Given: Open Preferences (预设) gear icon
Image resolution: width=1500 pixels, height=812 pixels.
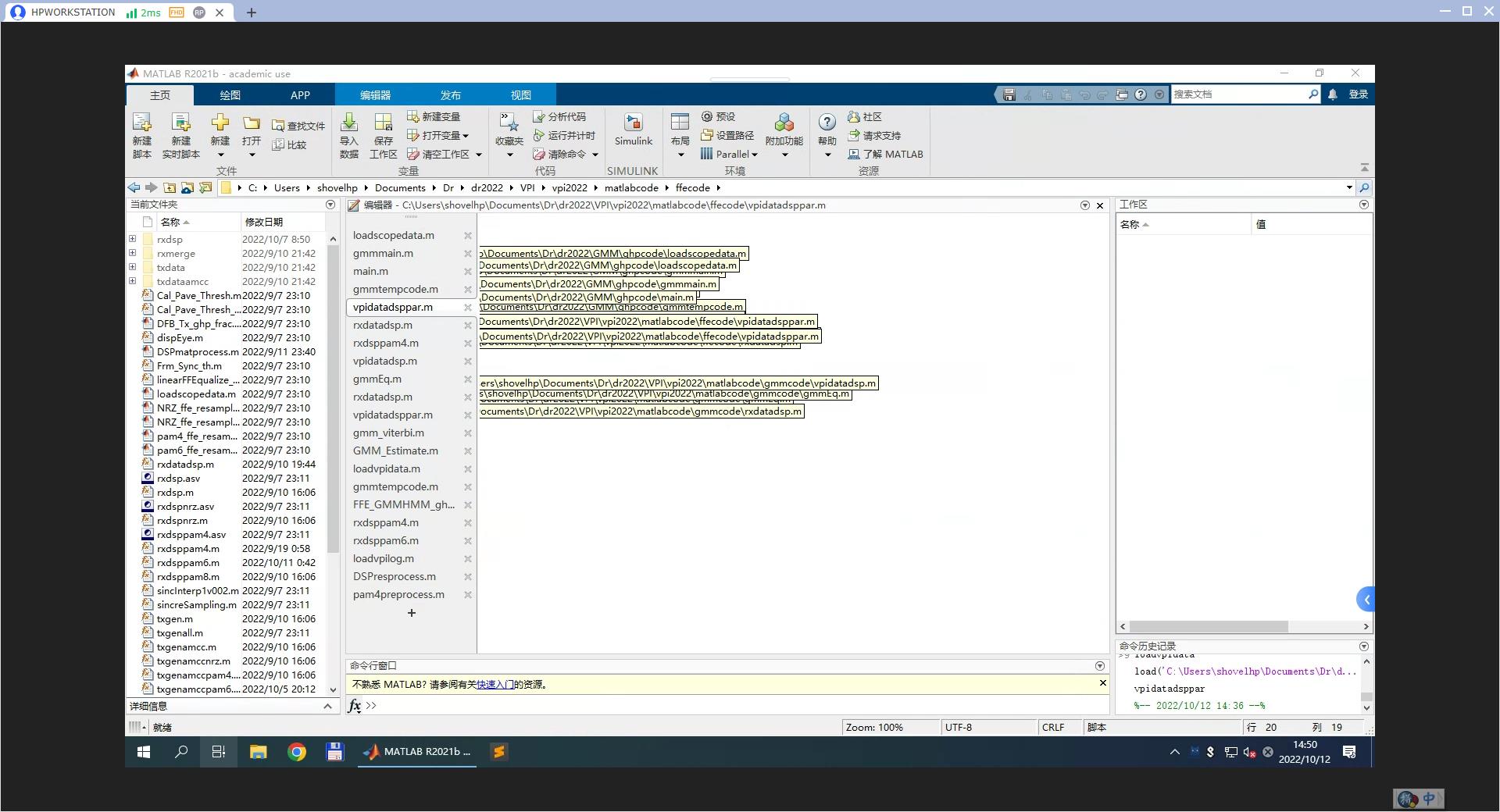Looking at the screenshot, I should point(707,116).
